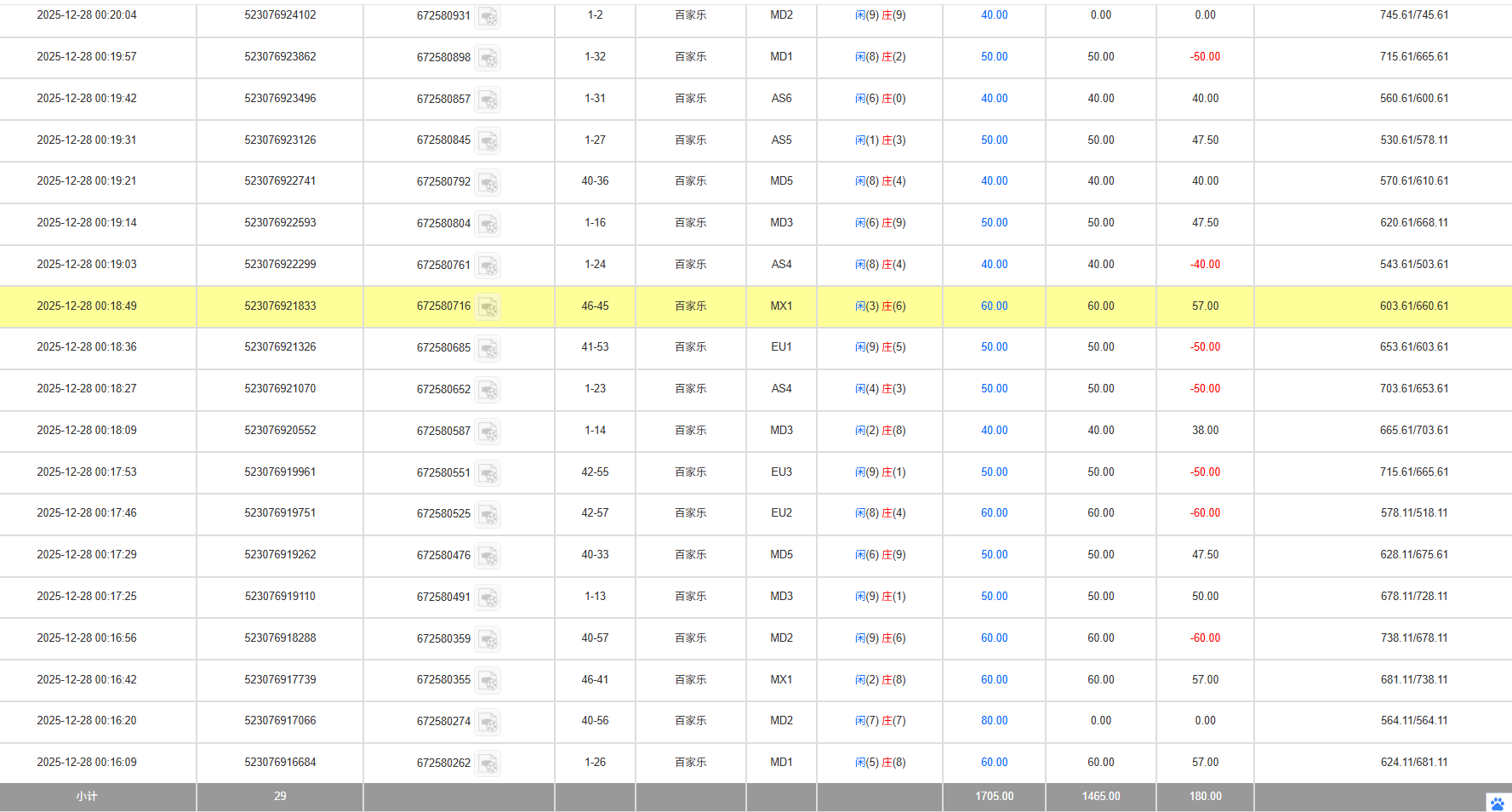The width and height of the screenshot is (1512, 812).
Task: Select the row dated 2025-12-28 00:16:09
Action: pos(87,763)
